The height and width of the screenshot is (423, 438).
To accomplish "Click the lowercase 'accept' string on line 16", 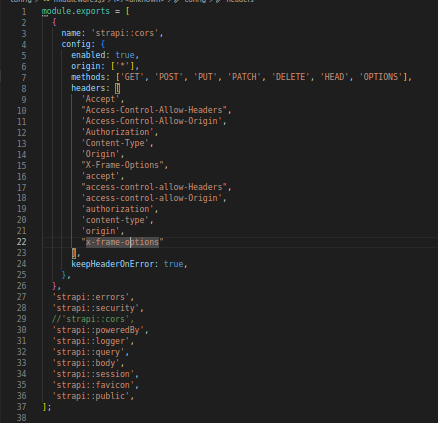I will [x=100, y=176].
